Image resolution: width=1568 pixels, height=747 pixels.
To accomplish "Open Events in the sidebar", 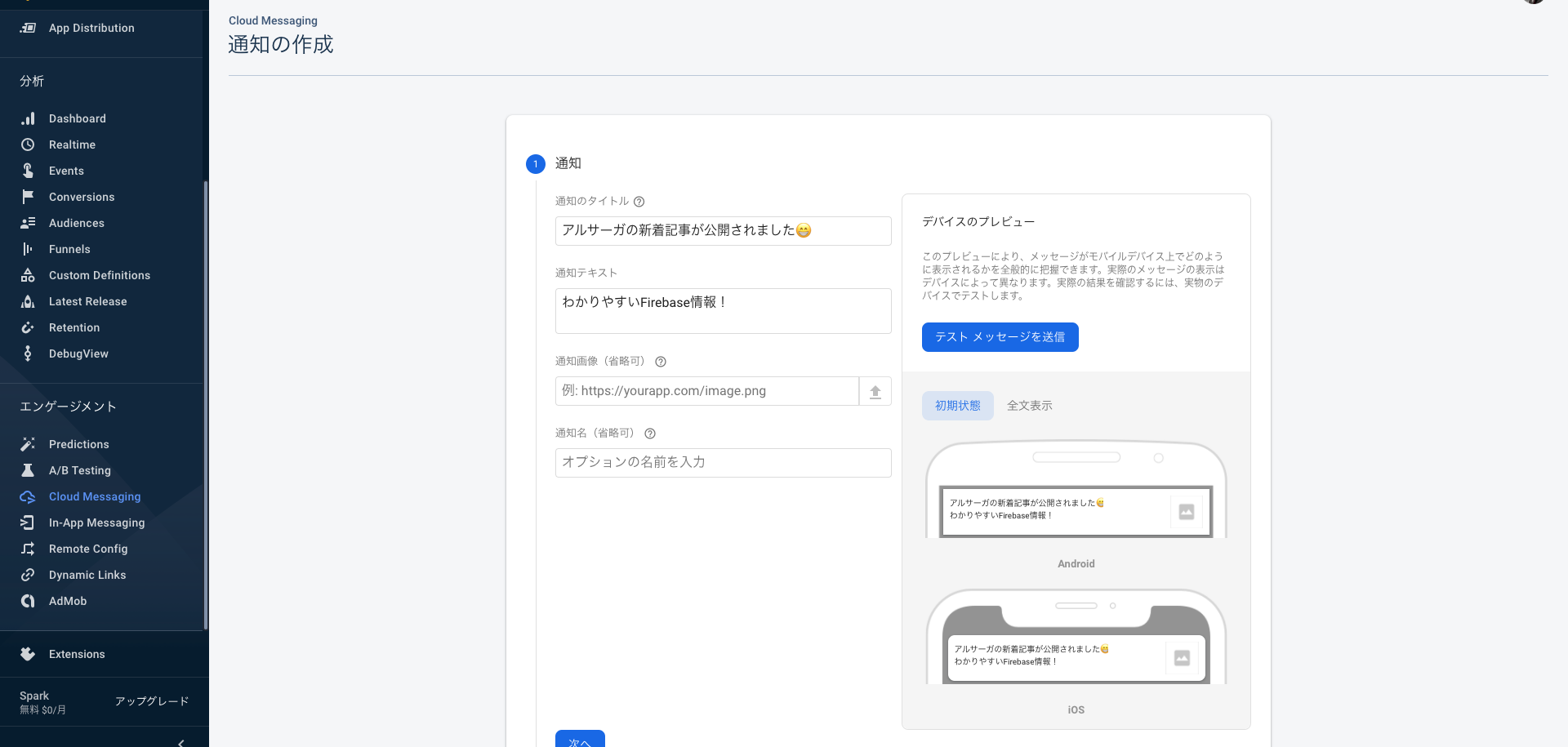I will click(66, 171).
